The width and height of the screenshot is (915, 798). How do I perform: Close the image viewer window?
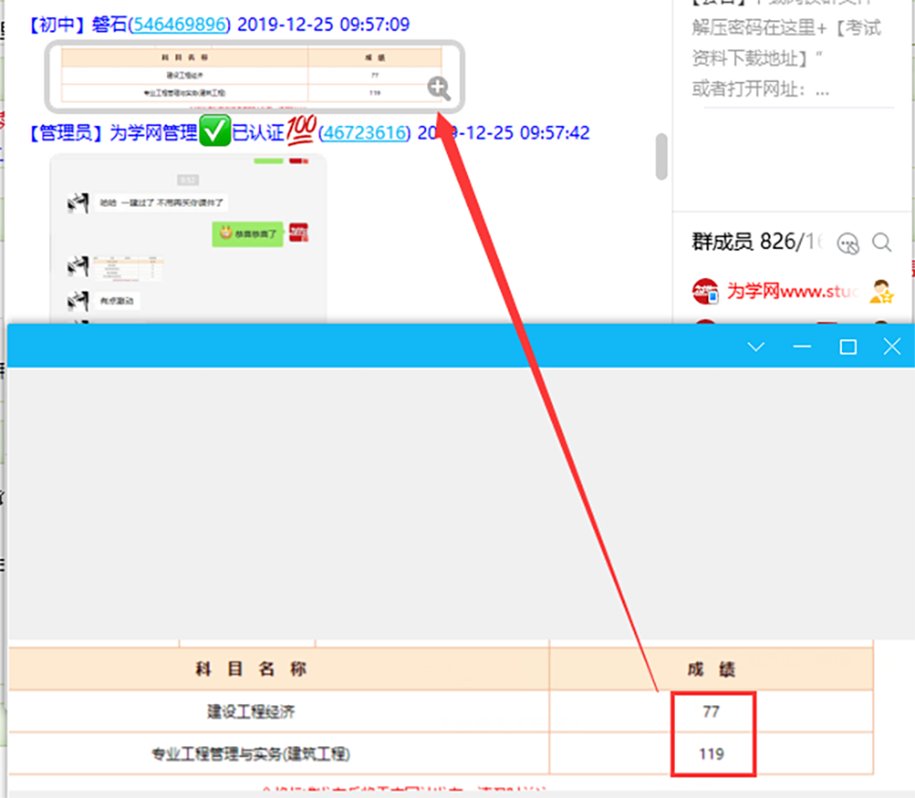pos(892,347)
